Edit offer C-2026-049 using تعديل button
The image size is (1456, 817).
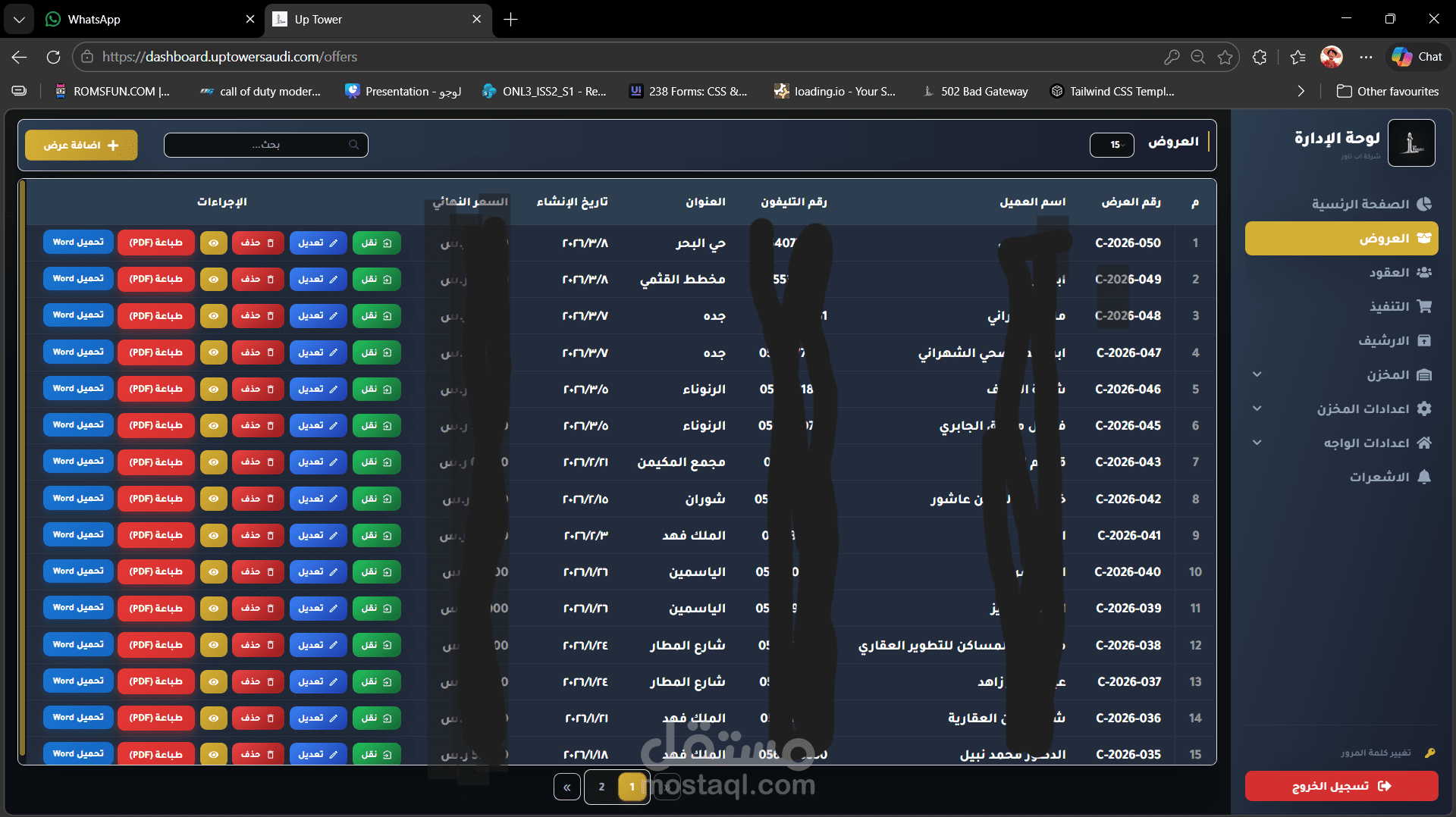tap(318, 280)
